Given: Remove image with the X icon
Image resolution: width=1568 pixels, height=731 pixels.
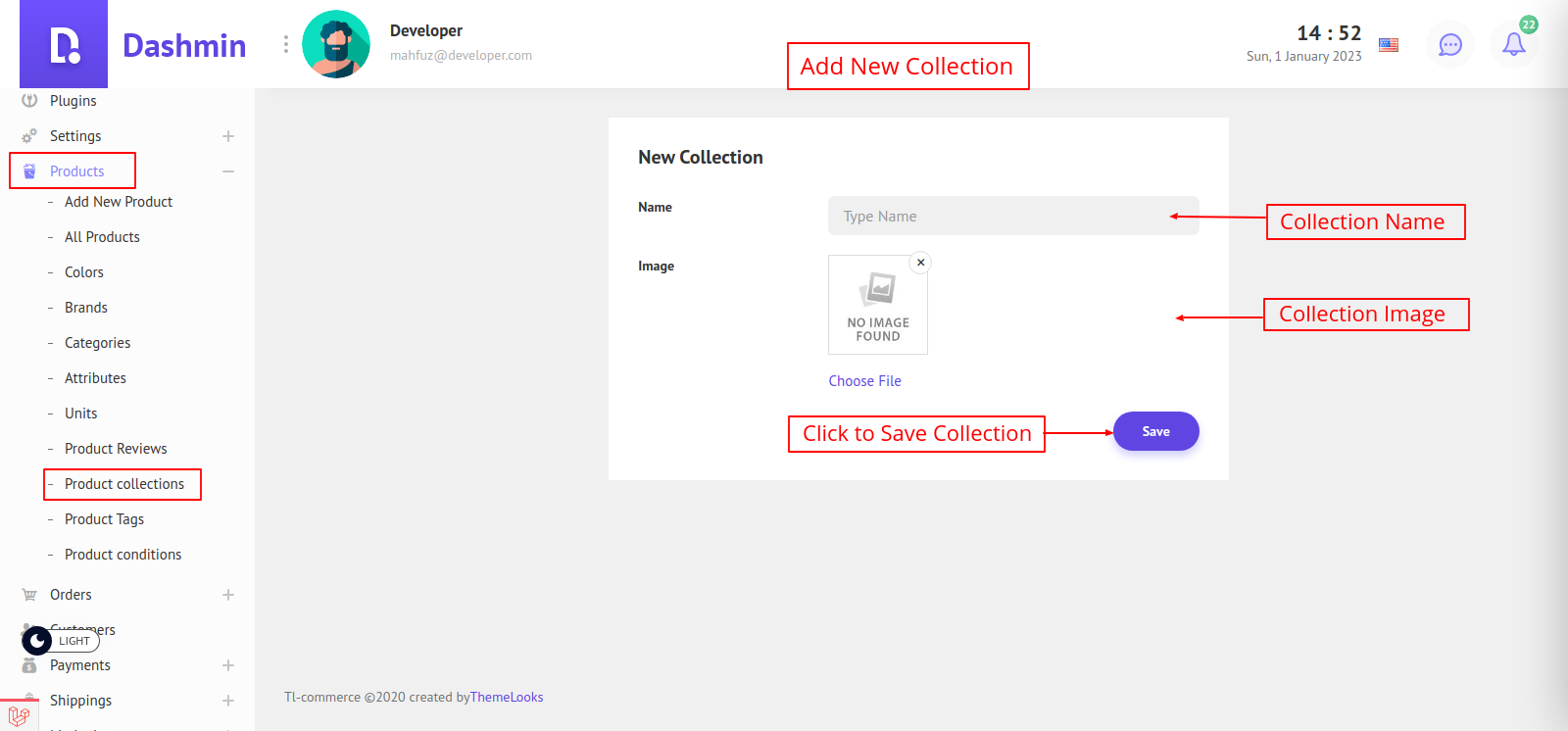Looking at the screenshot, I should 920,263.
